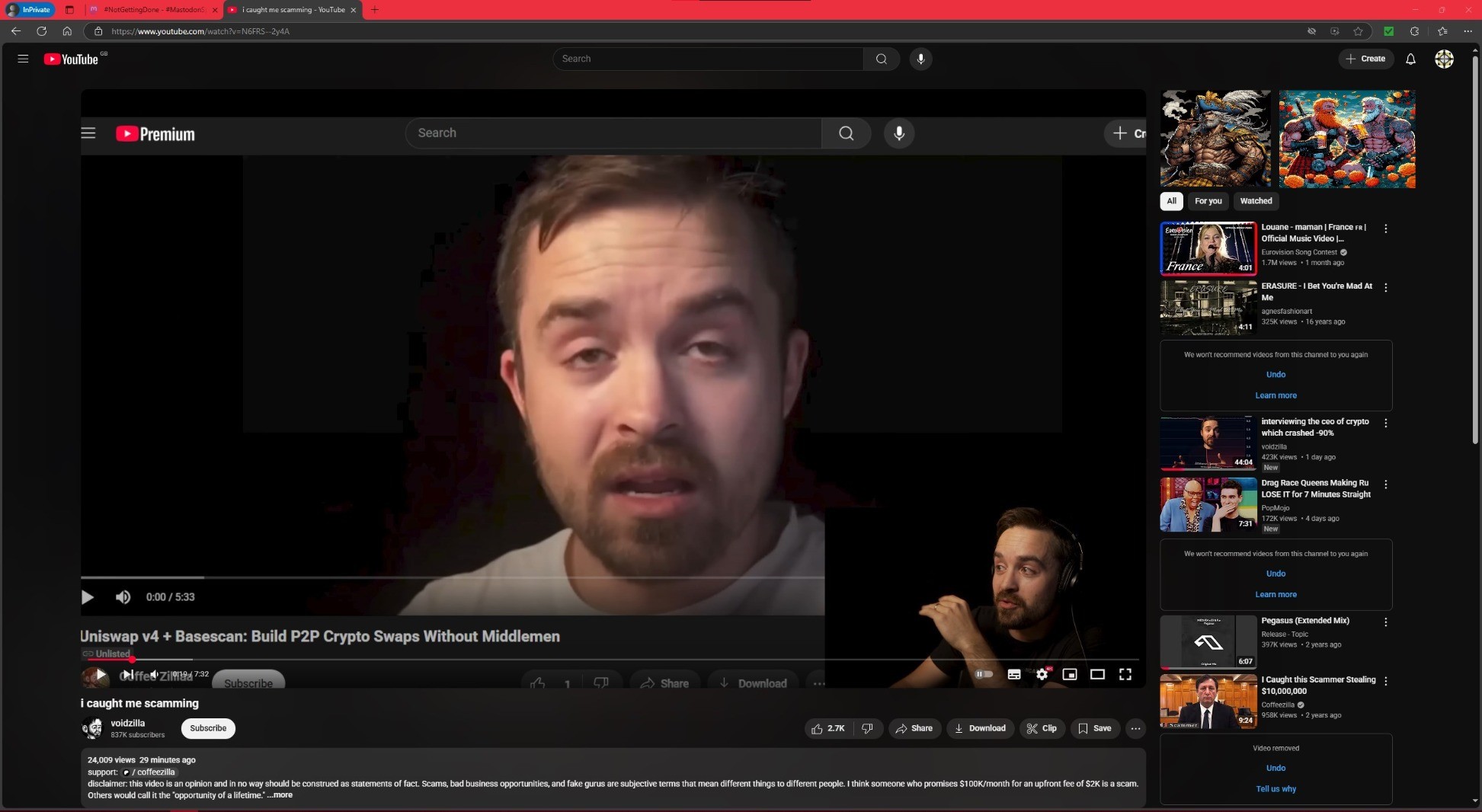The height and width of the screenshot is (812, 1482).
Task: Toggle subtitles/closed captions
Action: (1014, 674)
